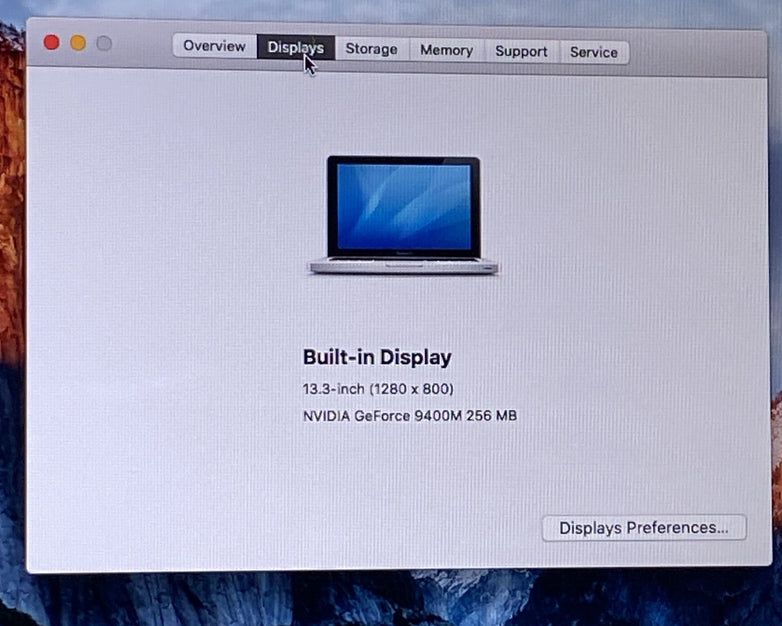
Task: Open the Support tab
Action: [x=521, y=51]
